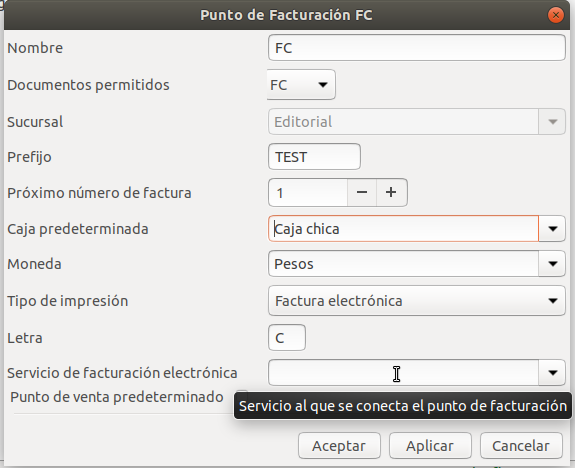Click the Sucursal Editorial dropdown arrow
This screenshot has height=468, width=575.
[552, 121]
